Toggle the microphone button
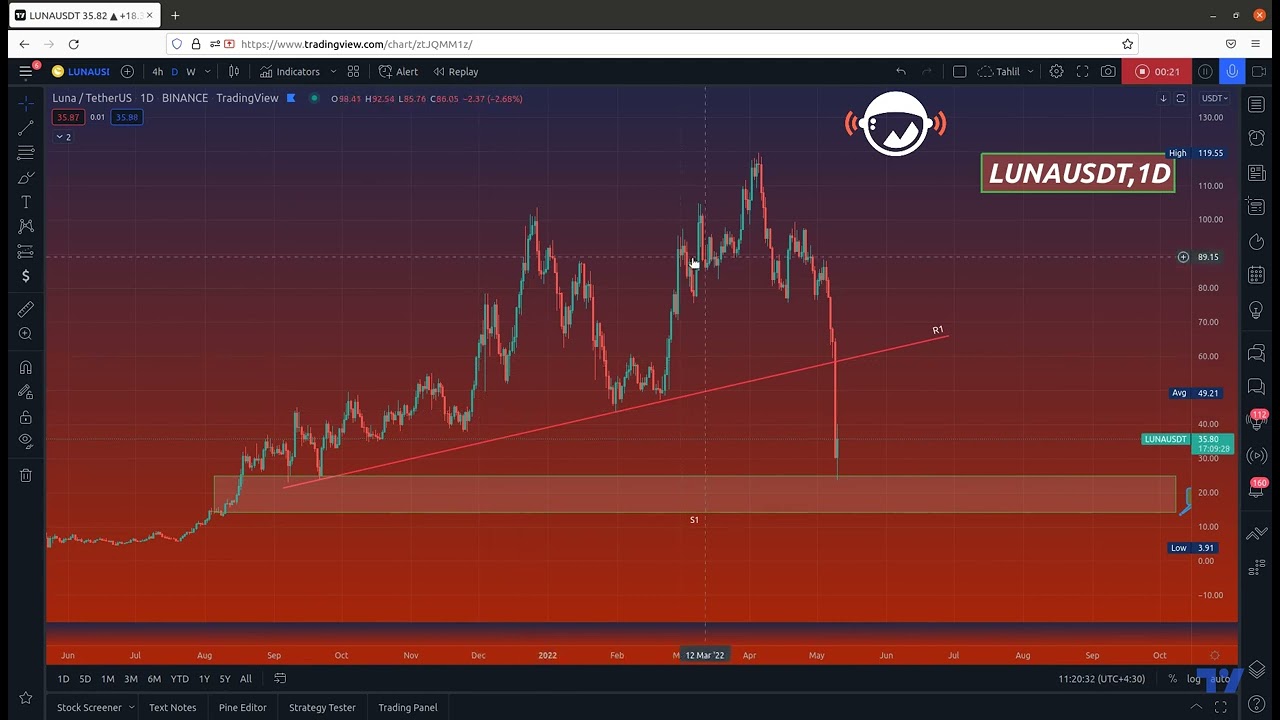Viewport: 1280px width, 720px height. pyautogui.click(x=1232, y=71)
